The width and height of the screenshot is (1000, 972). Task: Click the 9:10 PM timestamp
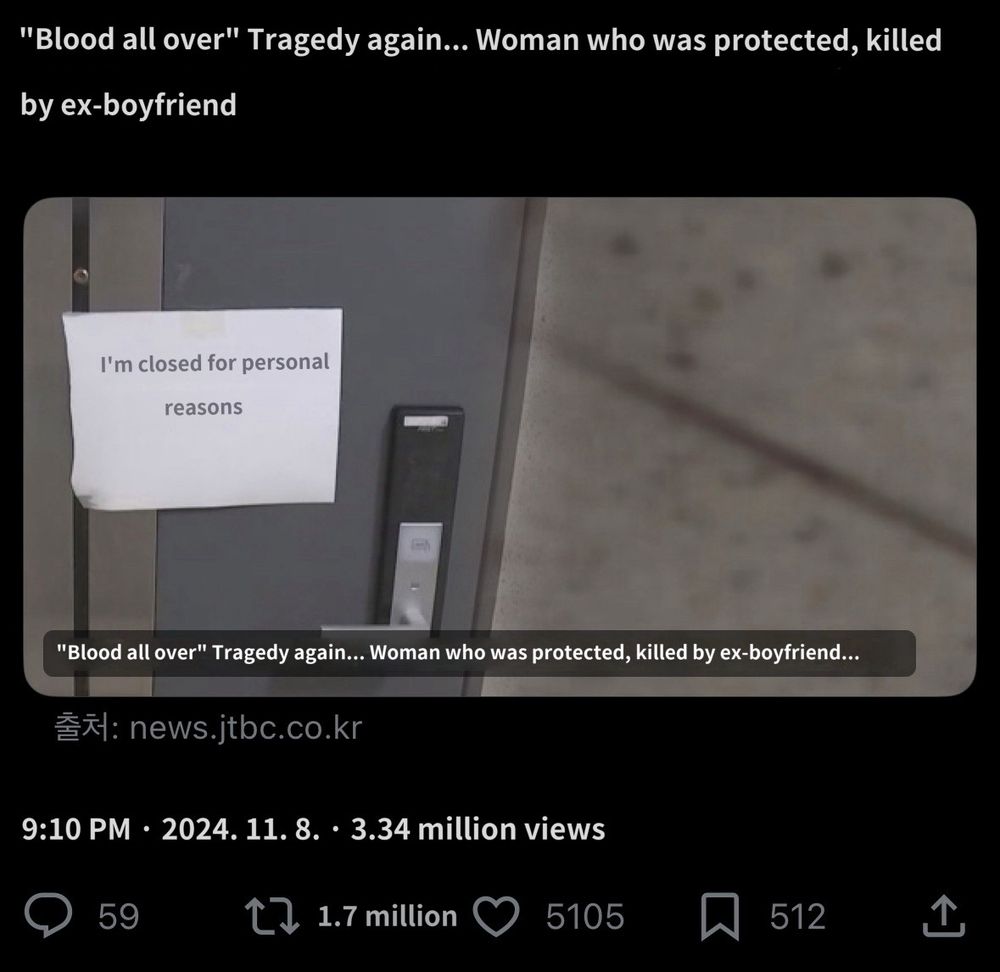tap(76, 829)
